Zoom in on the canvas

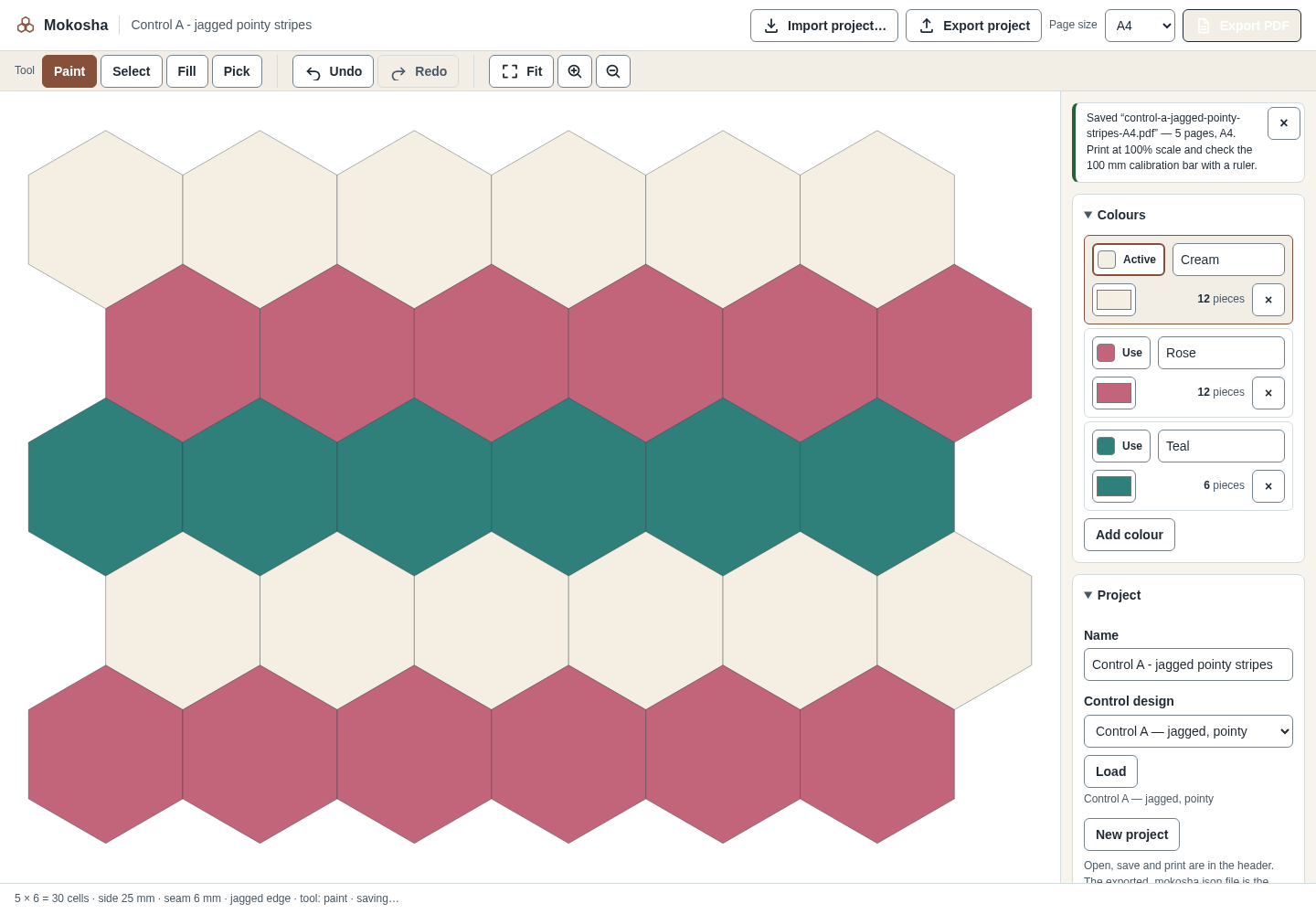[x=575, y=71]
